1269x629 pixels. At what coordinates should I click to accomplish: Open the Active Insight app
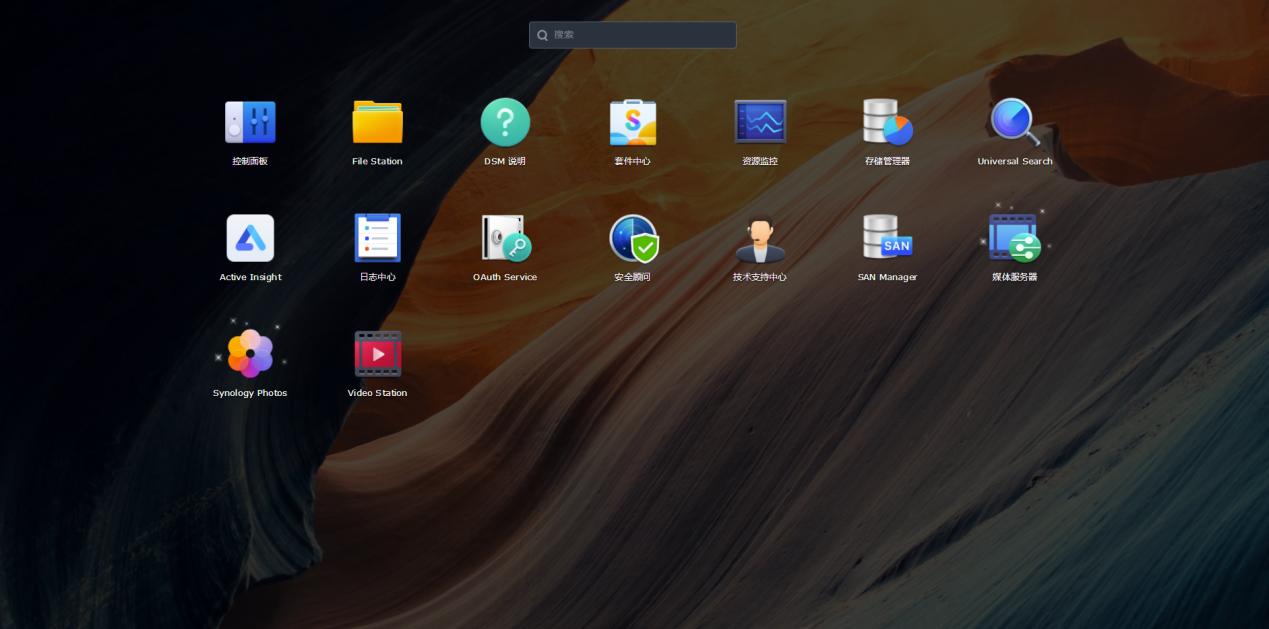point(250,238)
